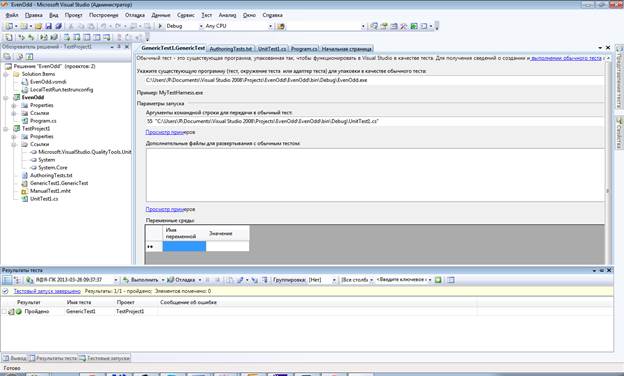Open the Debug configuration dropdown
This screenshot has width=624, height=376.
click(181, 26)
